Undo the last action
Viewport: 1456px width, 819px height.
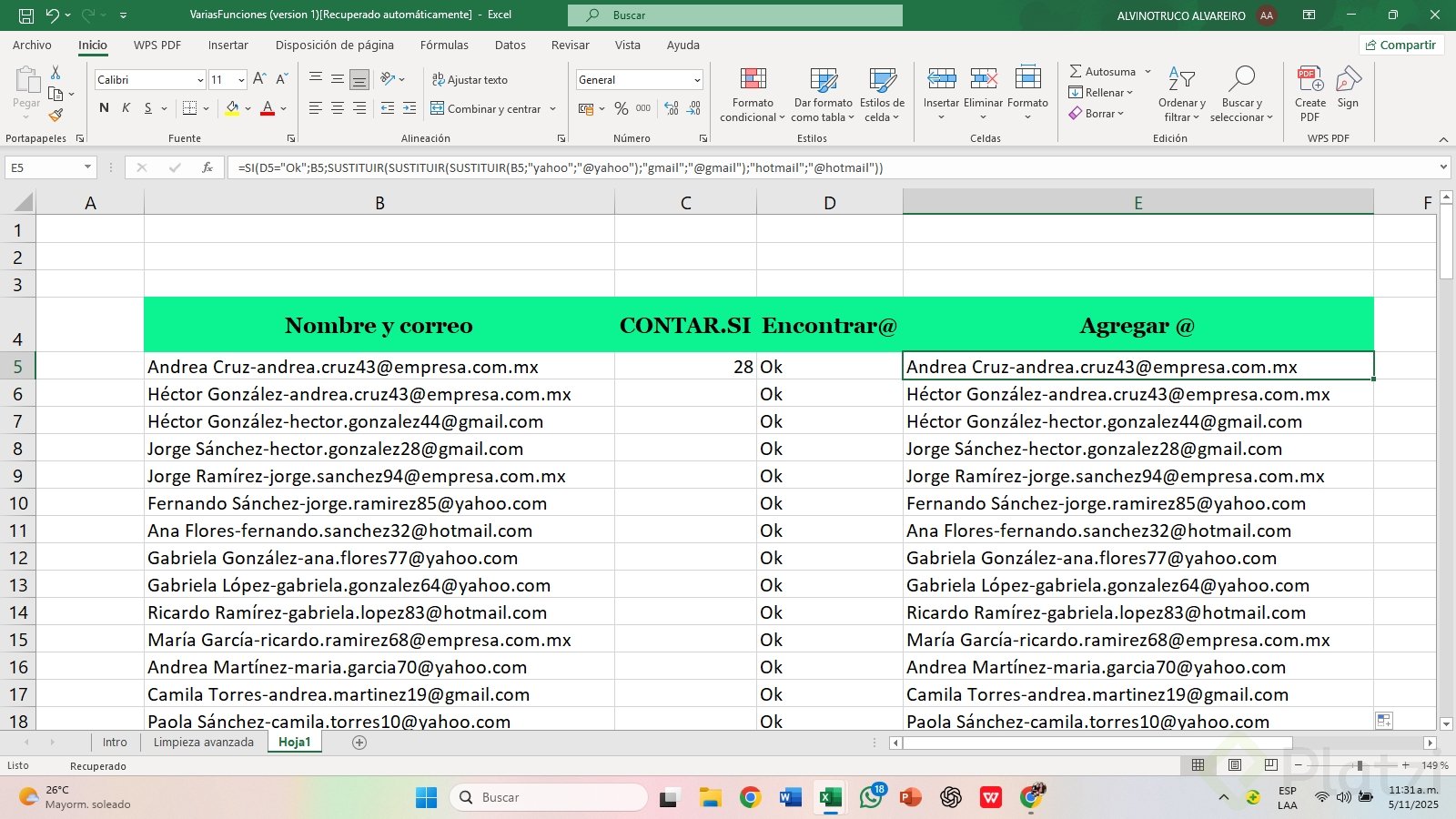pos(52,15)
